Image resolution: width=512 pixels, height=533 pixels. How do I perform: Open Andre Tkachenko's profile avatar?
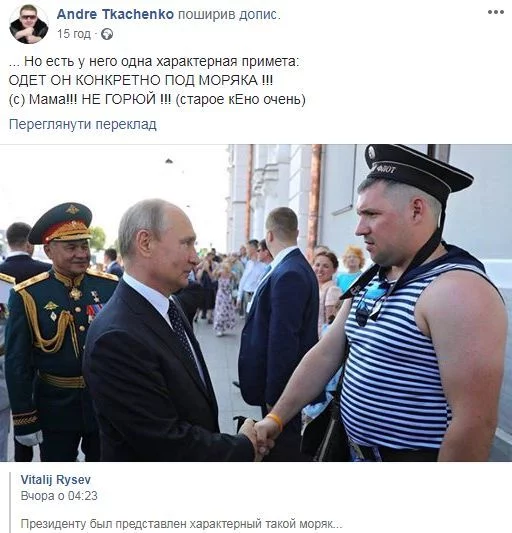(x=29, y=24)
